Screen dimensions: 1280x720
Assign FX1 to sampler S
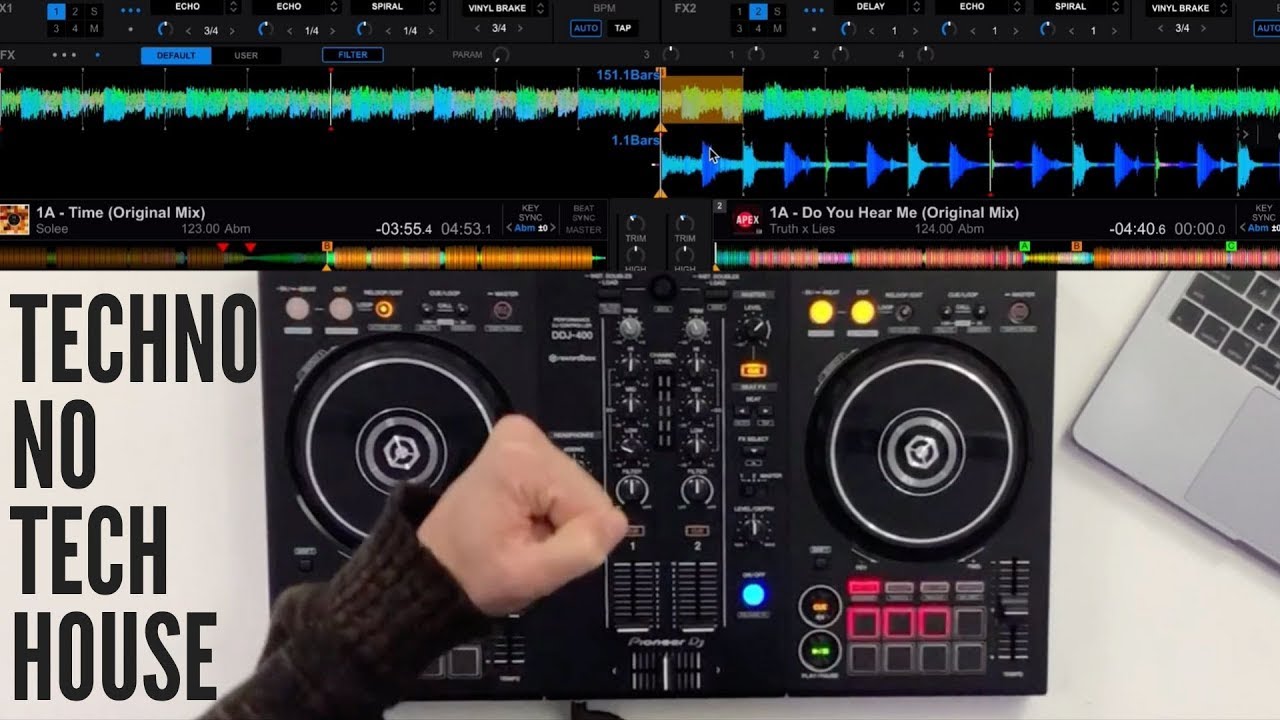pyautogui.click(x=94, y=12)
